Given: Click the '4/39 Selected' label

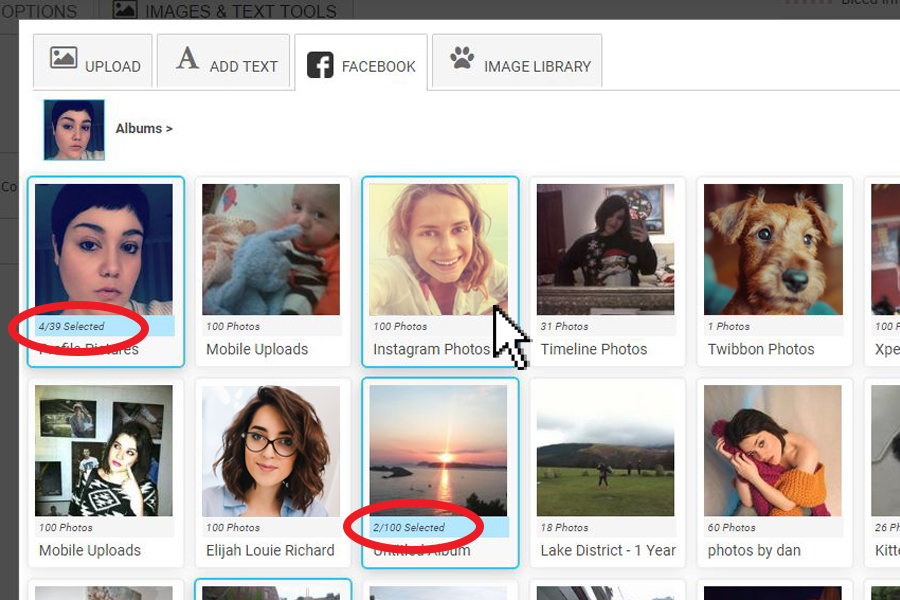Looking at the screenshot, I should [72, 326].
